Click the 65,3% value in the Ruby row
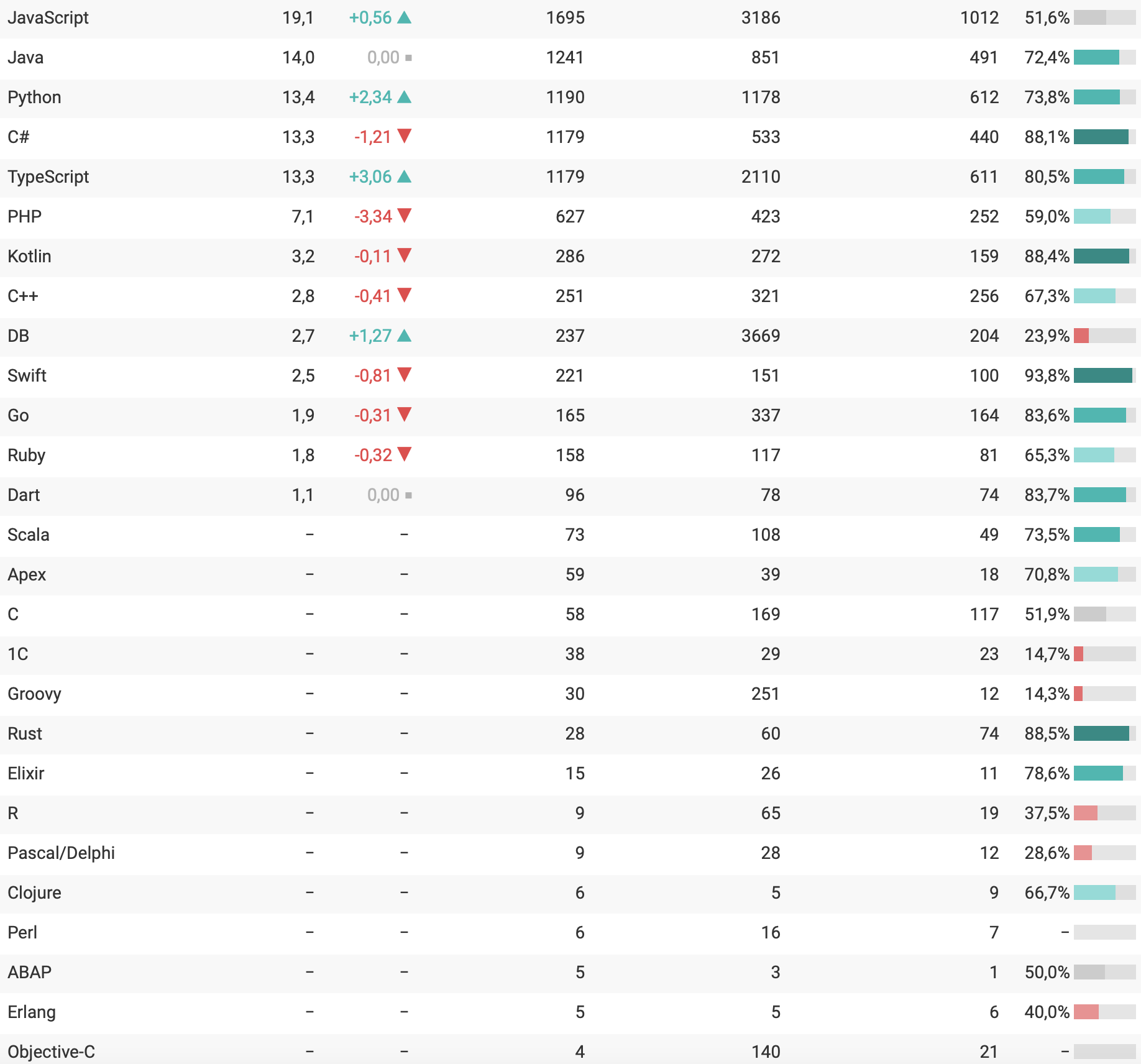1141x1064 pixels. coord(1047,455)
